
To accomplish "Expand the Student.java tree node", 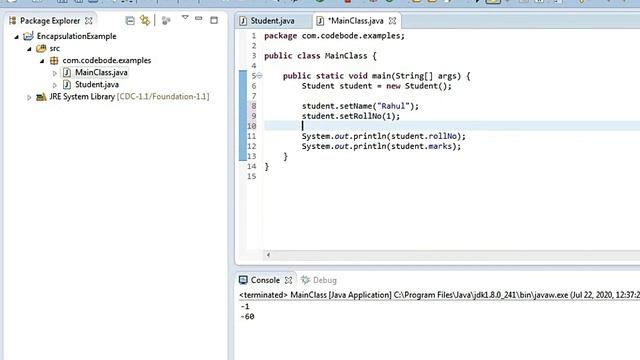I will [55, 85].
